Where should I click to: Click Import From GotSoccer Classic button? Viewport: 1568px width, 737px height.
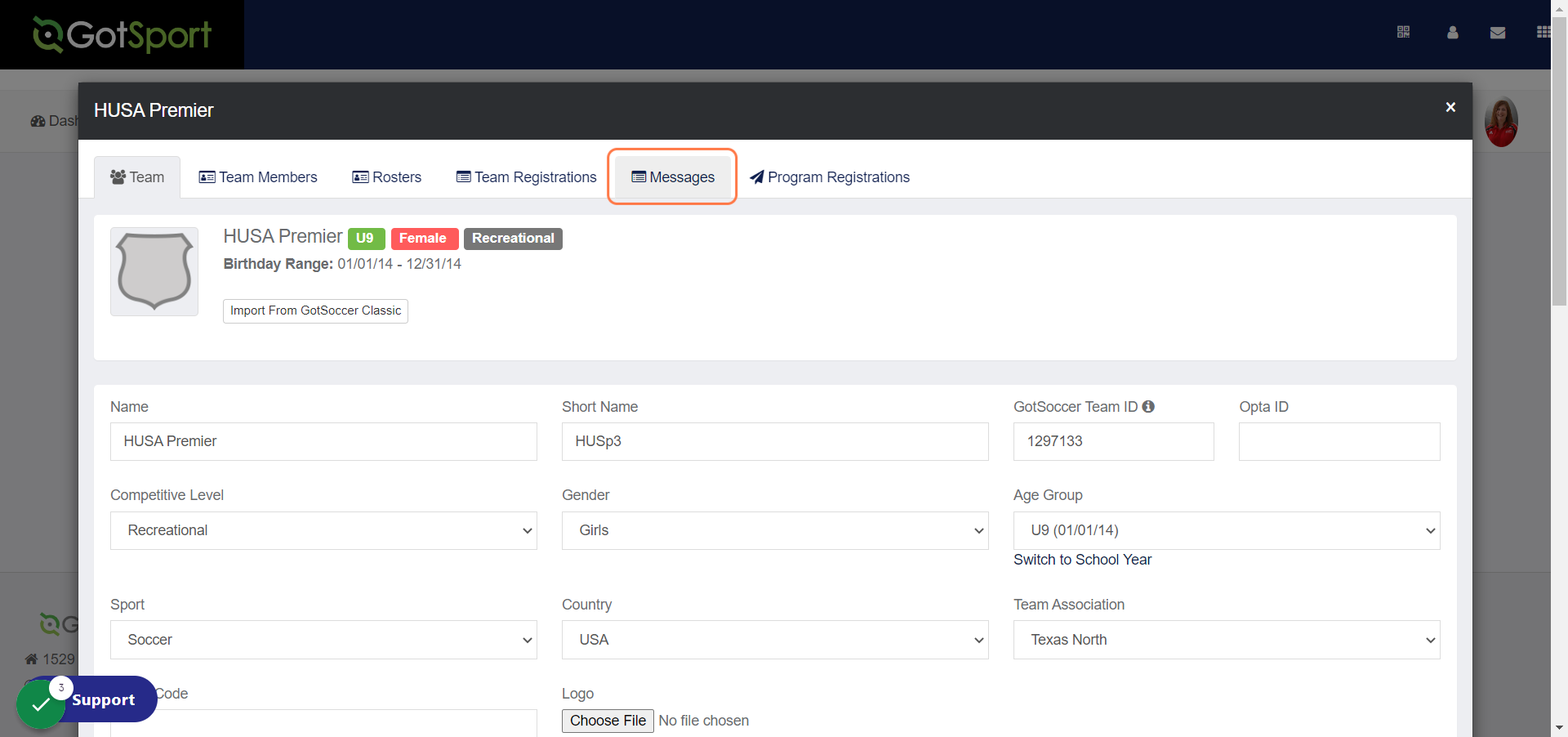coord(315,310)
